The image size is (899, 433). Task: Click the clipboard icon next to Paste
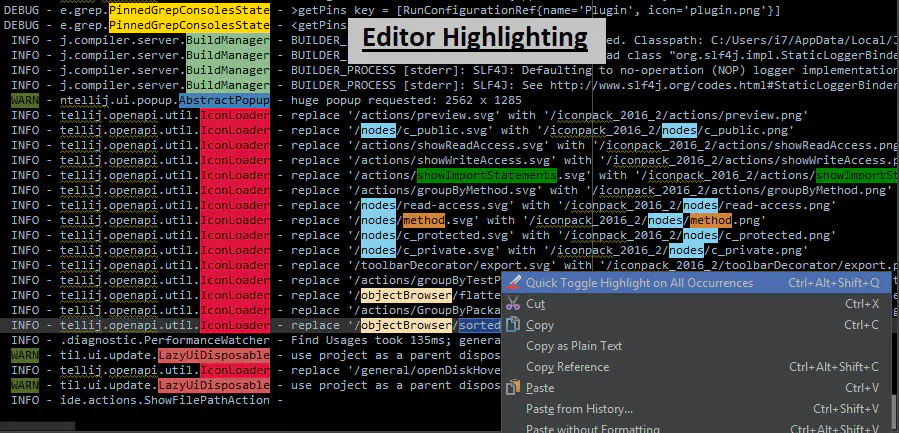point(514,388)
